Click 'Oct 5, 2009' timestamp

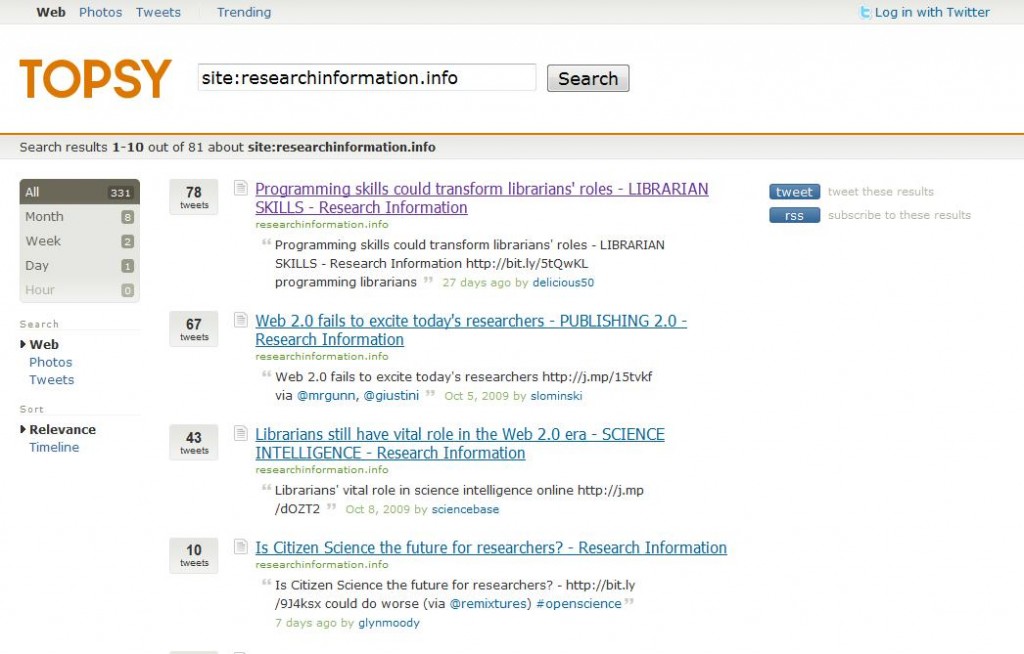pos(476,396)
